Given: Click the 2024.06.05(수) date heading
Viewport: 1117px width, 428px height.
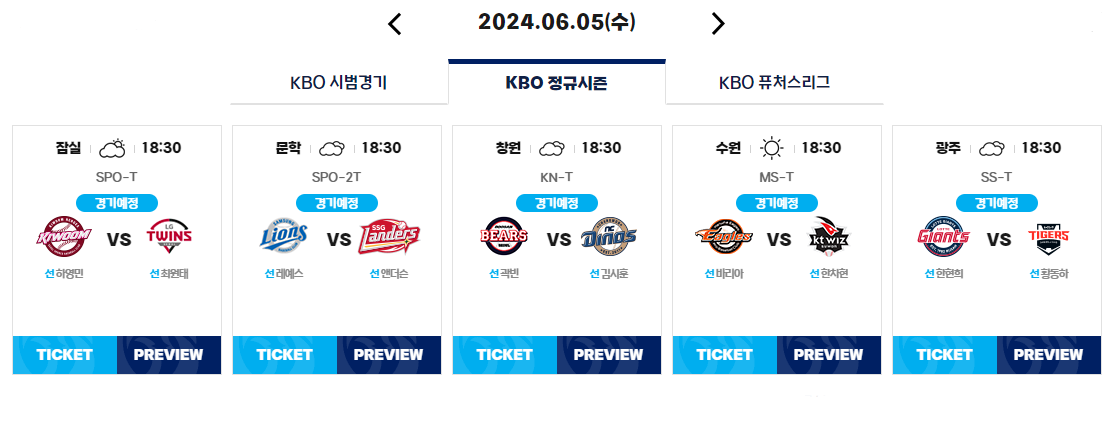Looking at the screenshot, I should (557, 22).
